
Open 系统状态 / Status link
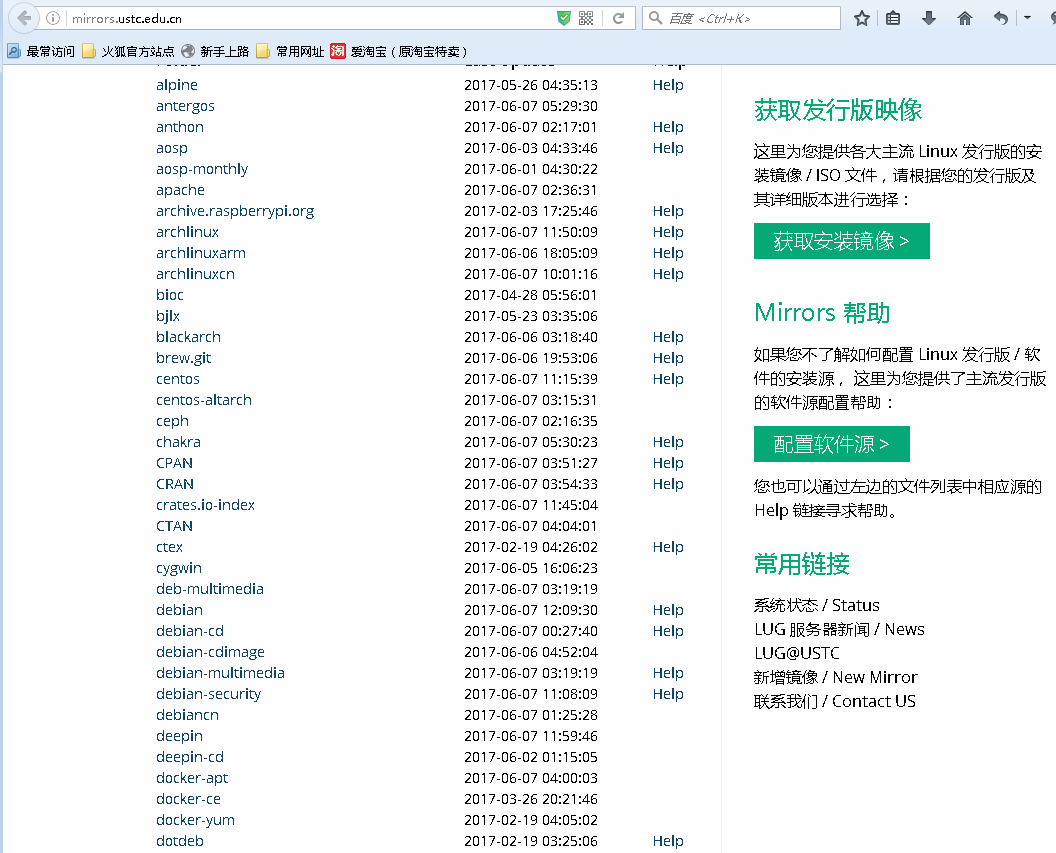816,605
